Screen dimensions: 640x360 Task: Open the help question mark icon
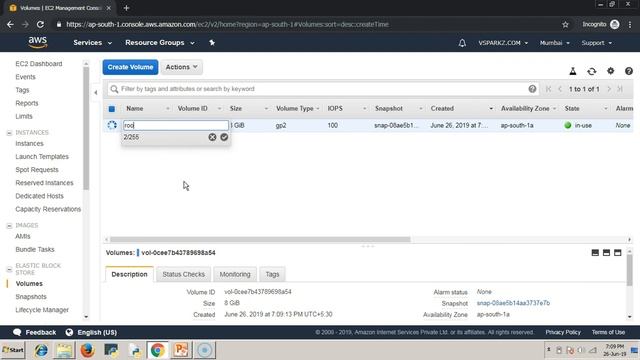coord(629,71)
